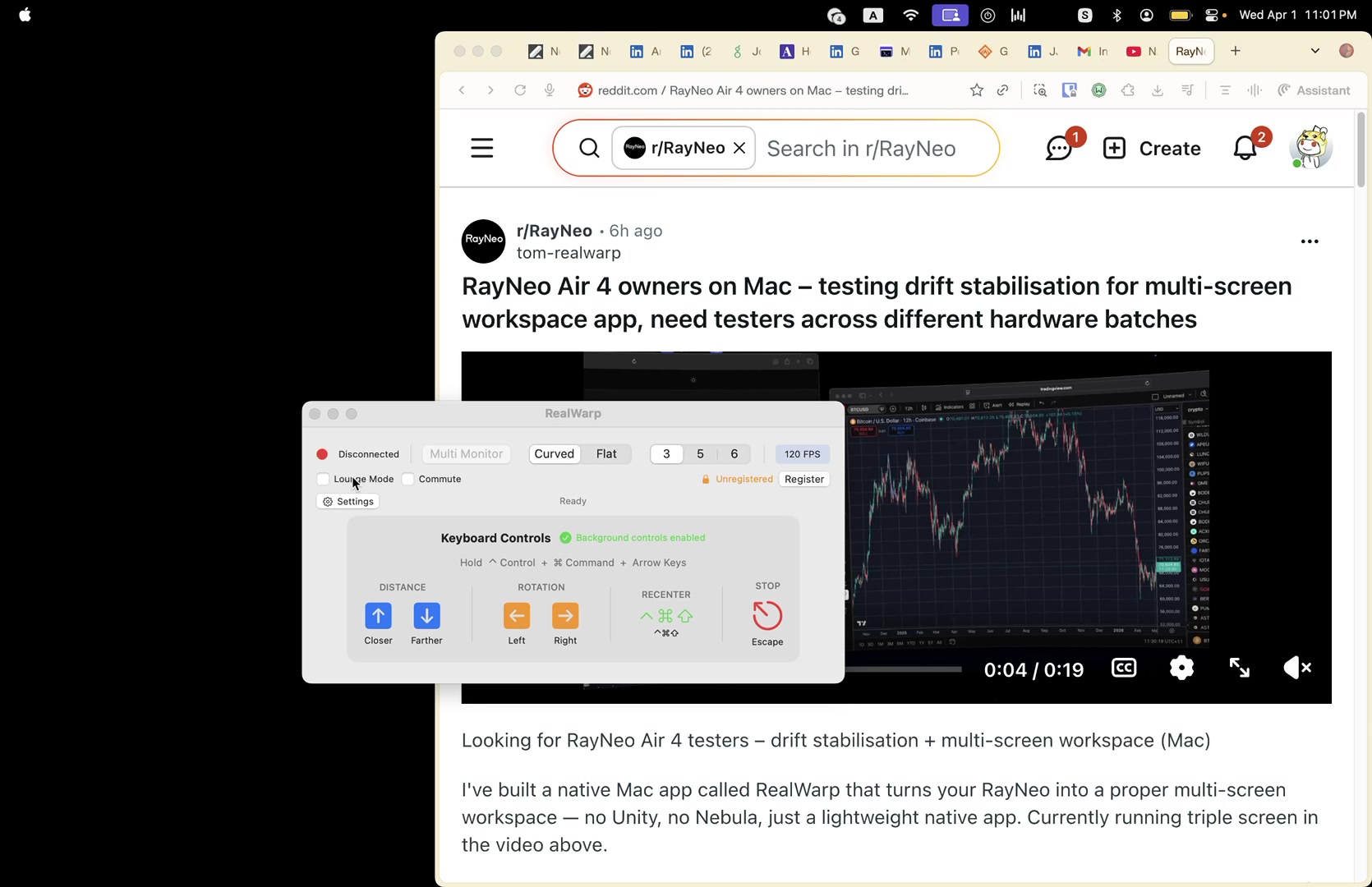
Task: Click the red Stop Escape icon
Action: click(x=767, y=616)
